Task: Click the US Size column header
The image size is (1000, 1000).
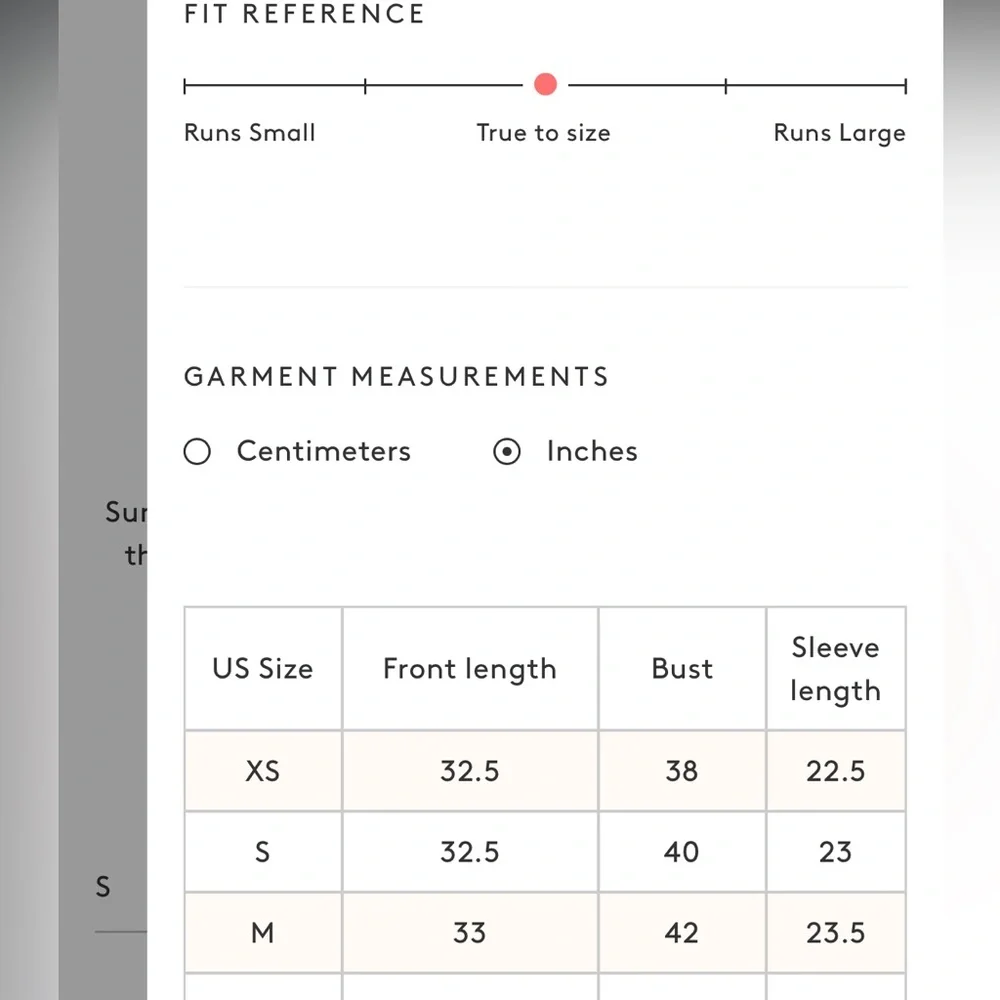Action: (x=263, y=668)
